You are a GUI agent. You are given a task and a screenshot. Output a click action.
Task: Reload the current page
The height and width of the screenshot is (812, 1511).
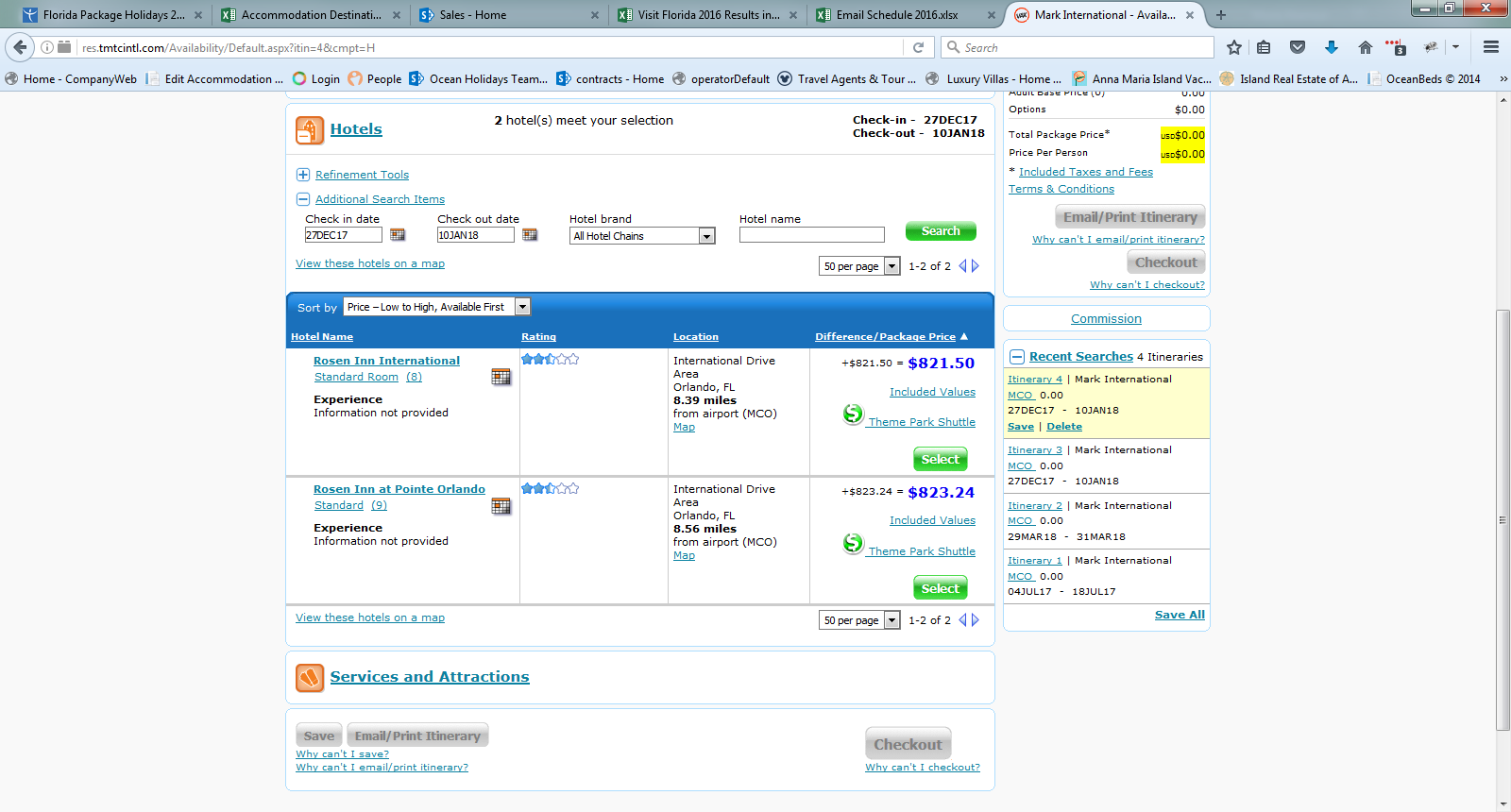[x=918, y=47]
